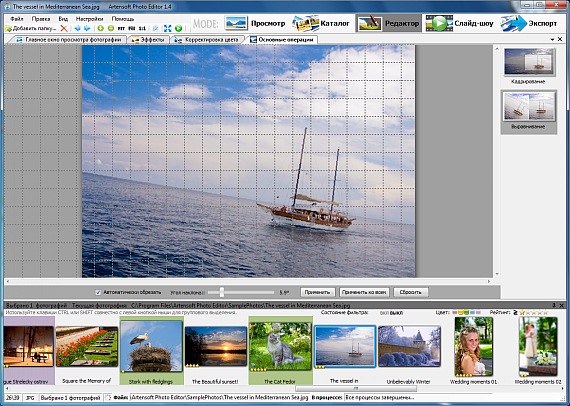
Task: Turn filter state ВЫКЛ off
Action: click(x=396, y=313)
